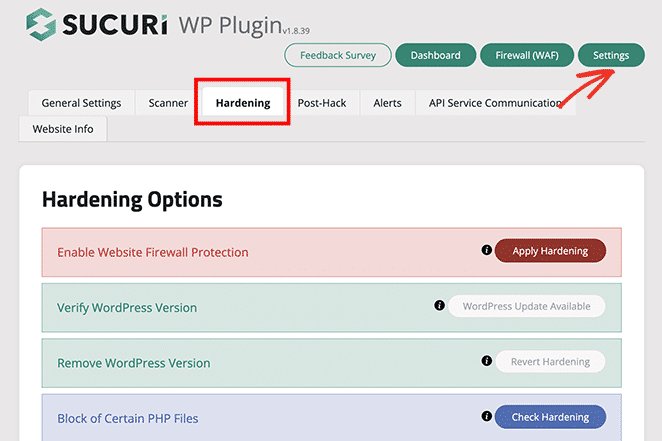Open info icon for Enable Website Firewall Protection
Viewport: 662px width, 441px height.
(486, 250)
